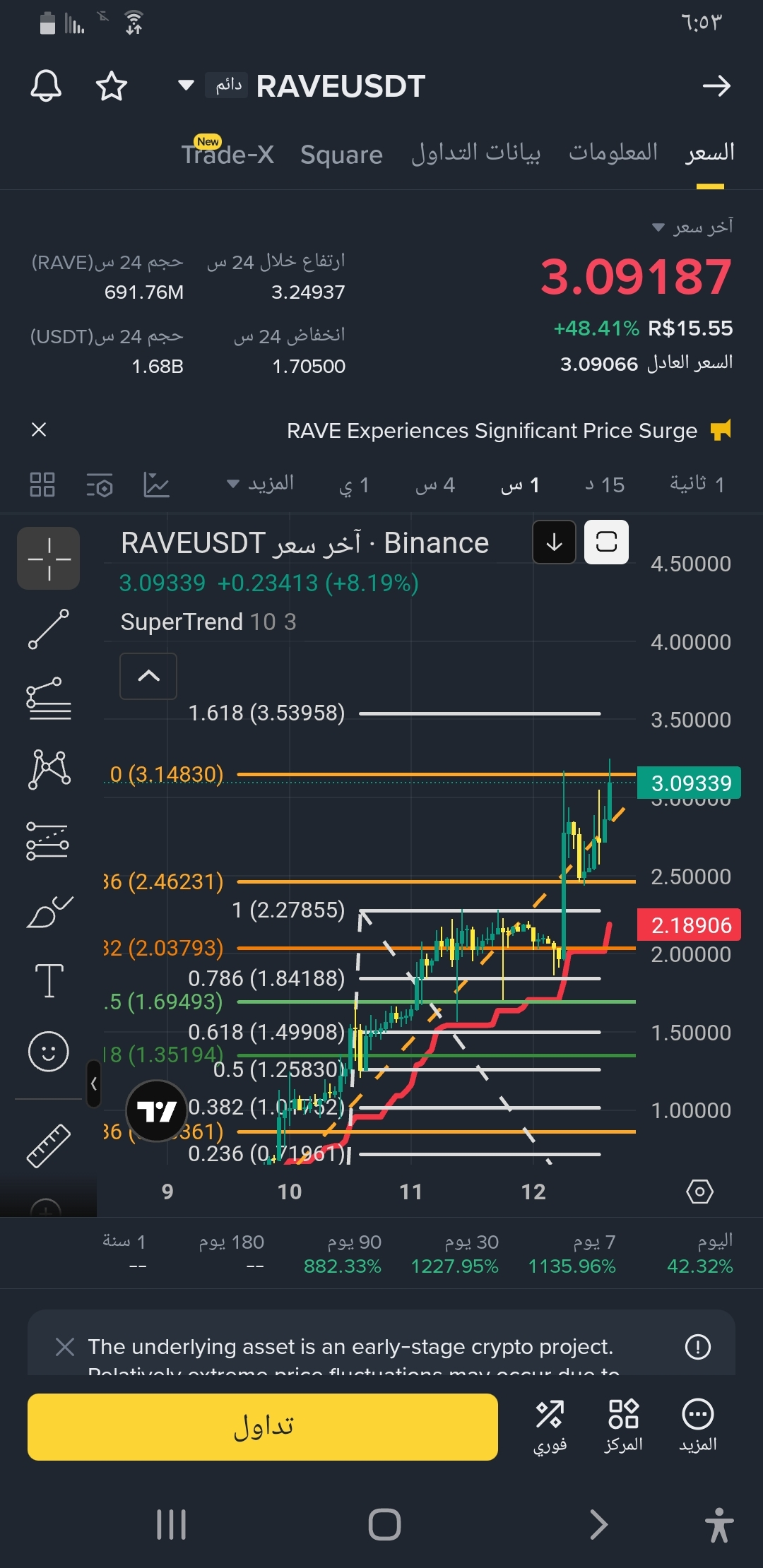Select the 1 س hourly timeframe
Image resolution: width=763 pixels, height=1568 pixels.
520,485
